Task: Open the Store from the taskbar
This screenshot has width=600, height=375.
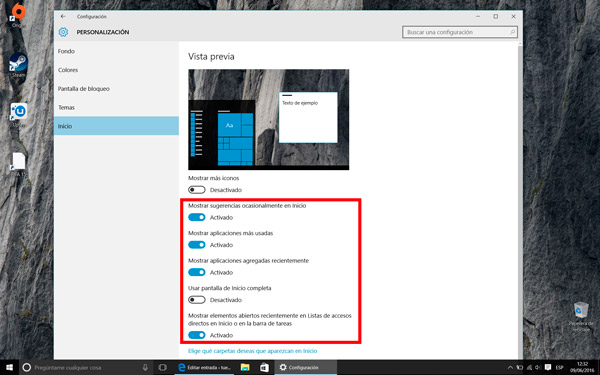Action: coord(264,367)
